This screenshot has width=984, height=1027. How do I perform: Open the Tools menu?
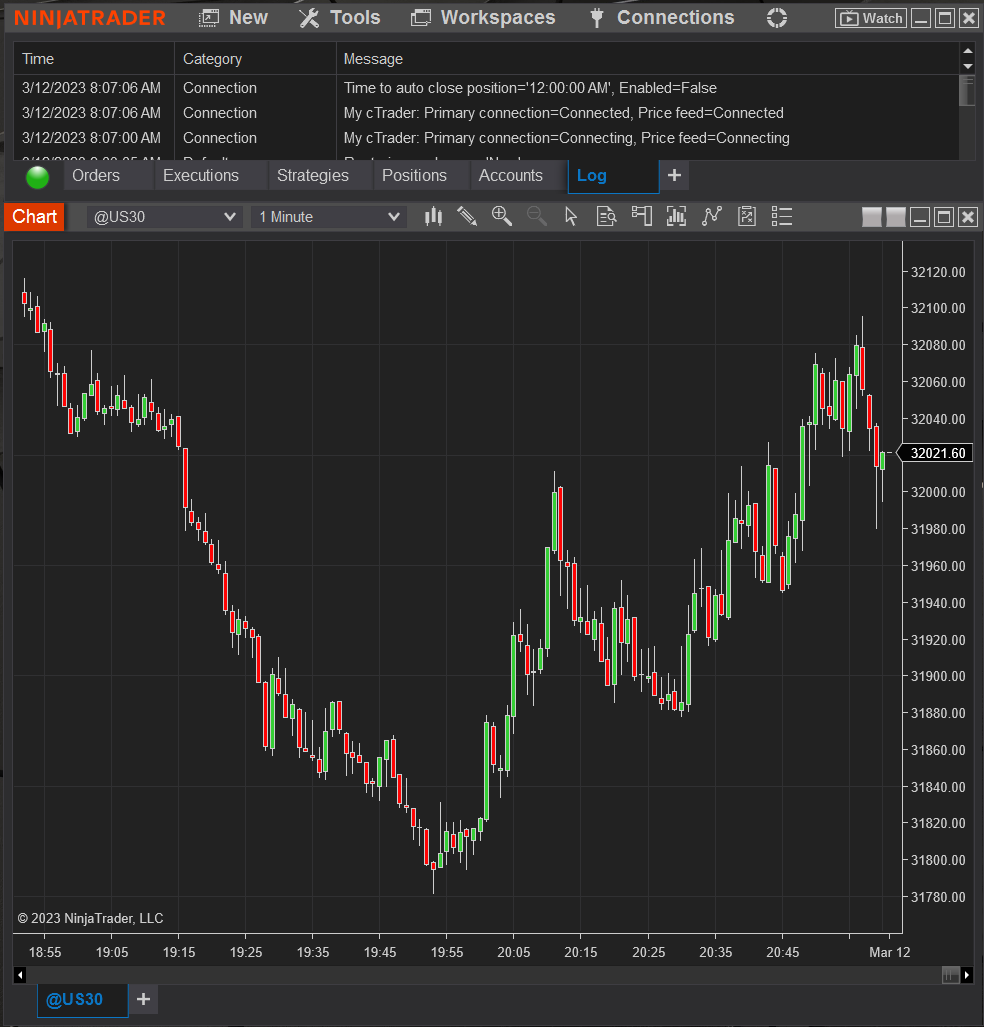coord(340,18)
